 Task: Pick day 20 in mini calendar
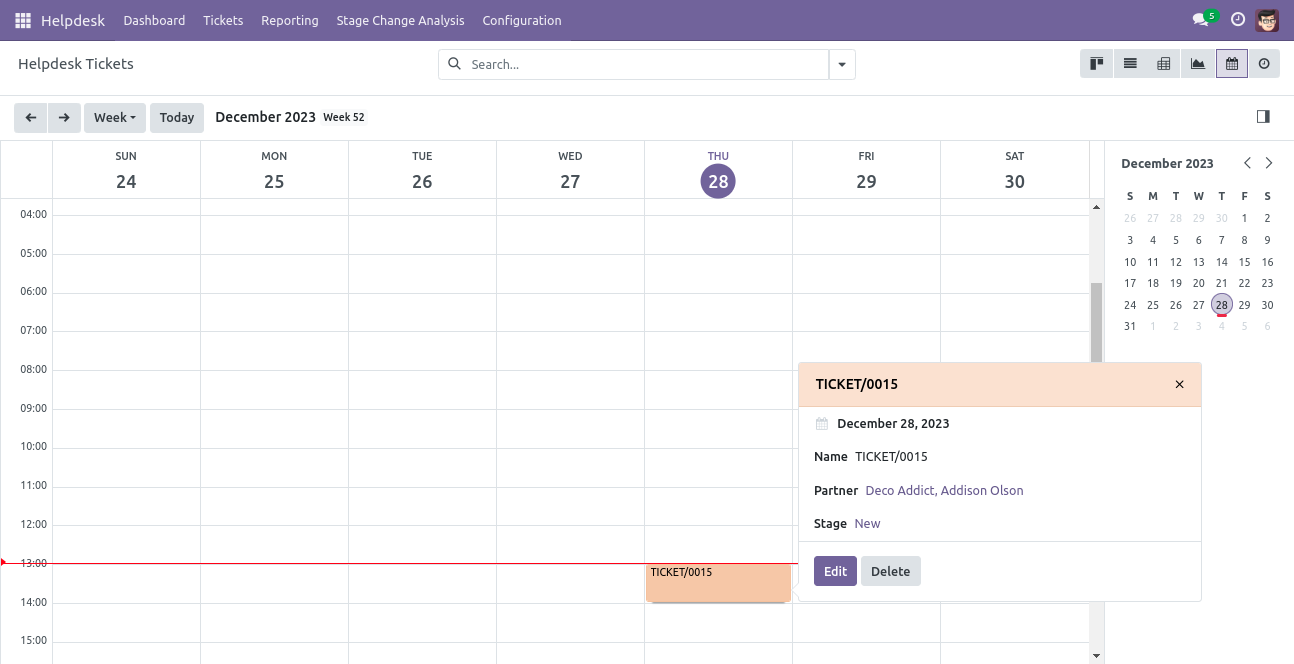coord(1199,283)
